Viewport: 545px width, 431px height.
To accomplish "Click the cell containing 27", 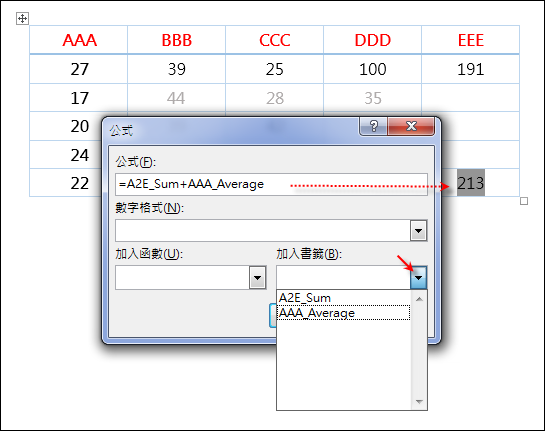I will click(79, 69).
